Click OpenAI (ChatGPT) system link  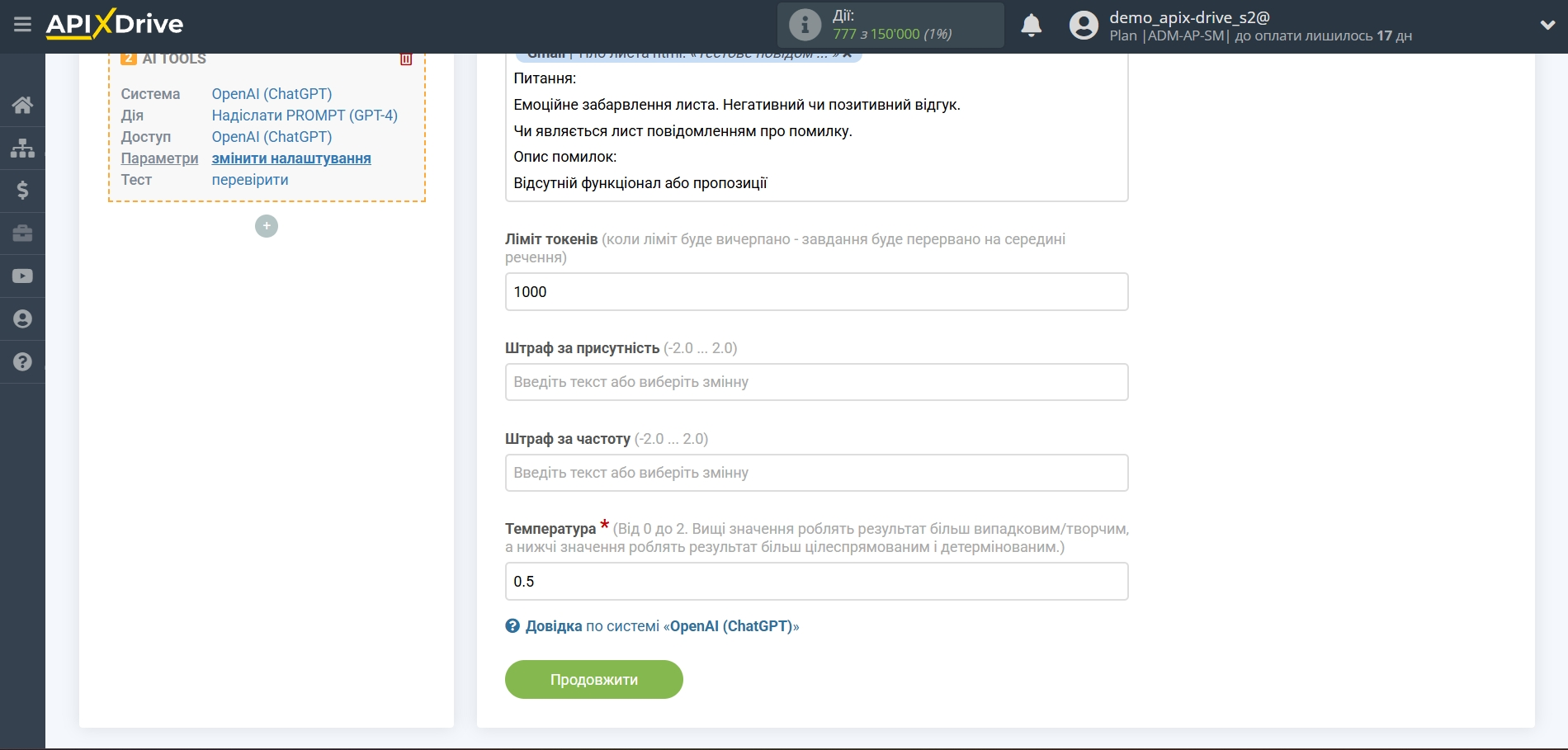(x=272, y=94)
